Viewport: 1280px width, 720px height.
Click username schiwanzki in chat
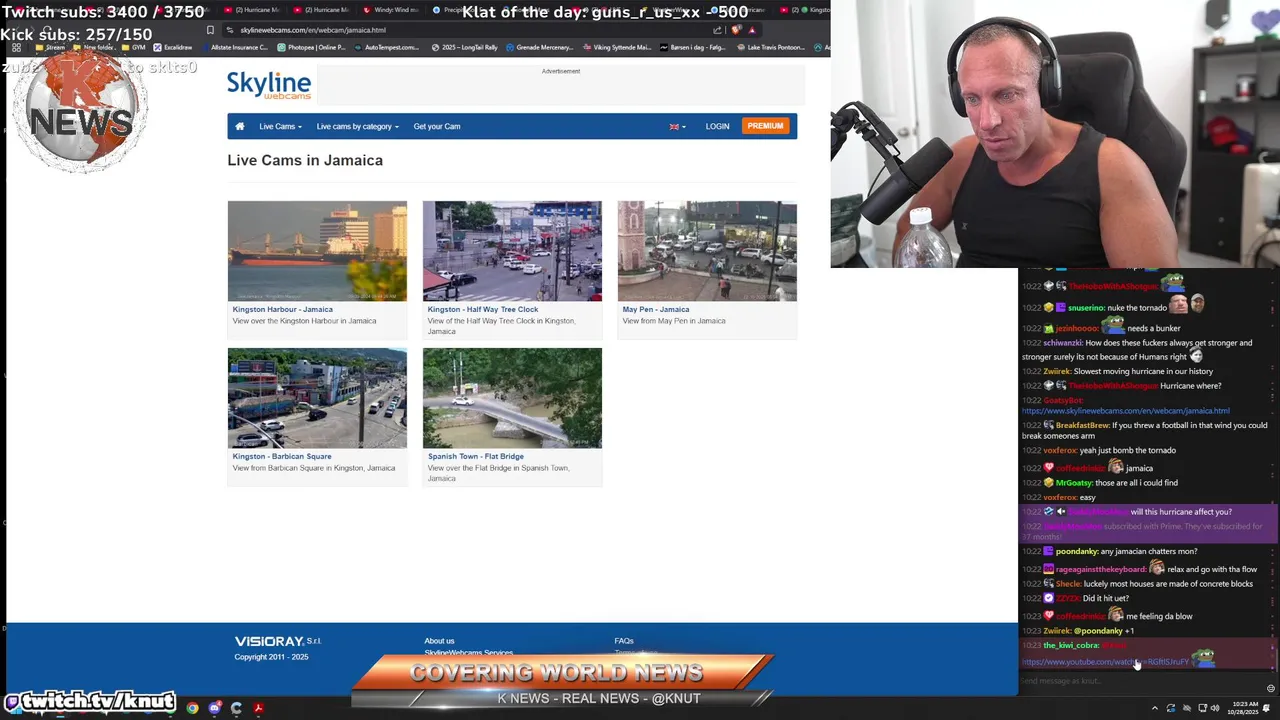[x=1062, y=343]
